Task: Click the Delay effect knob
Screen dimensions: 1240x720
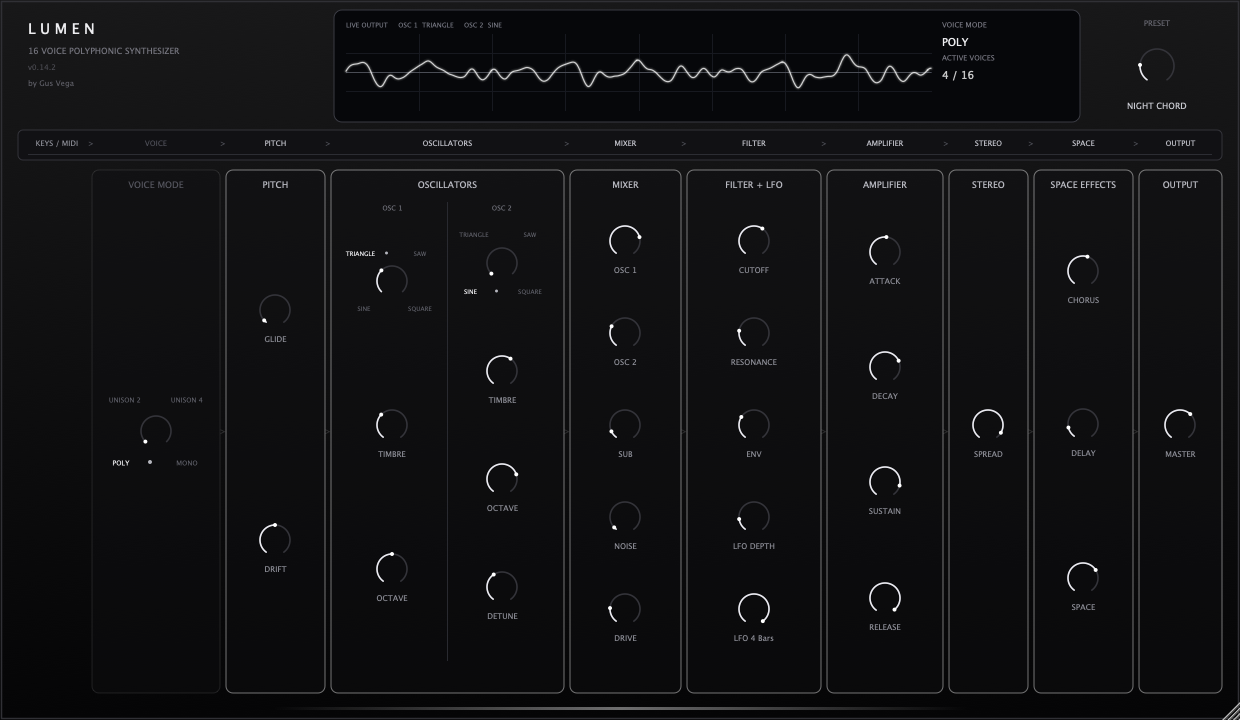Action: (x=1083, y=424)
